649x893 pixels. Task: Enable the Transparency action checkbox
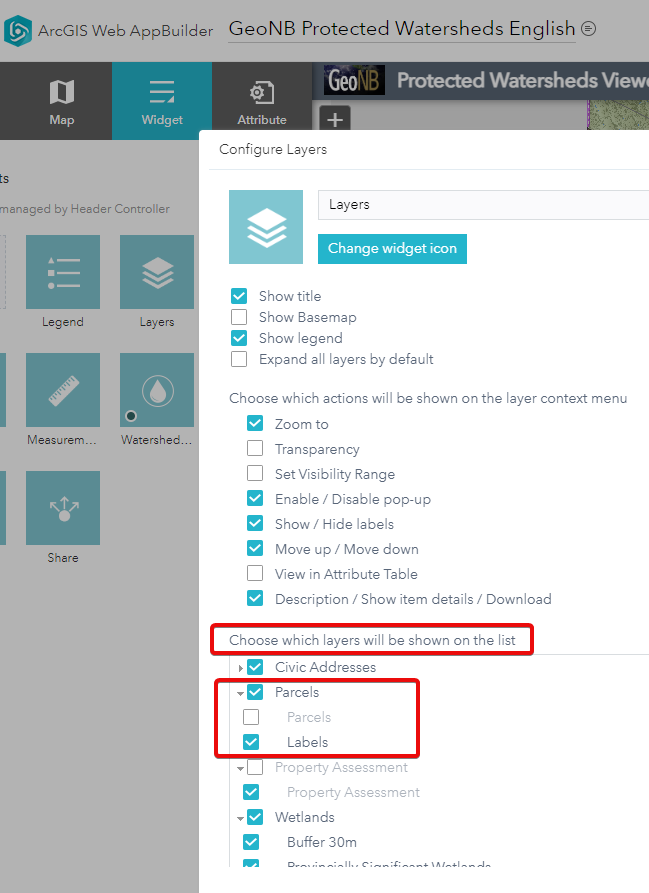(255, 449)
